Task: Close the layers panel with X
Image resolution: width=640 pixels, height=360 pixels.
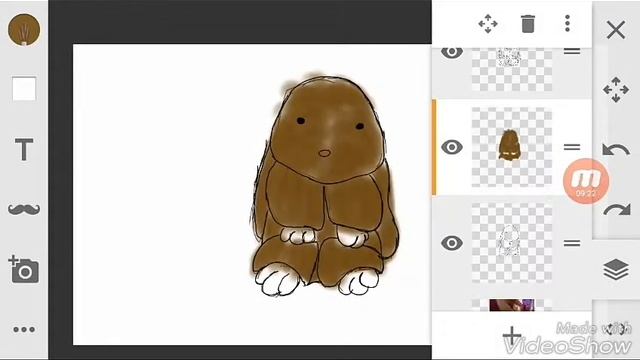Action: (616, 30)
